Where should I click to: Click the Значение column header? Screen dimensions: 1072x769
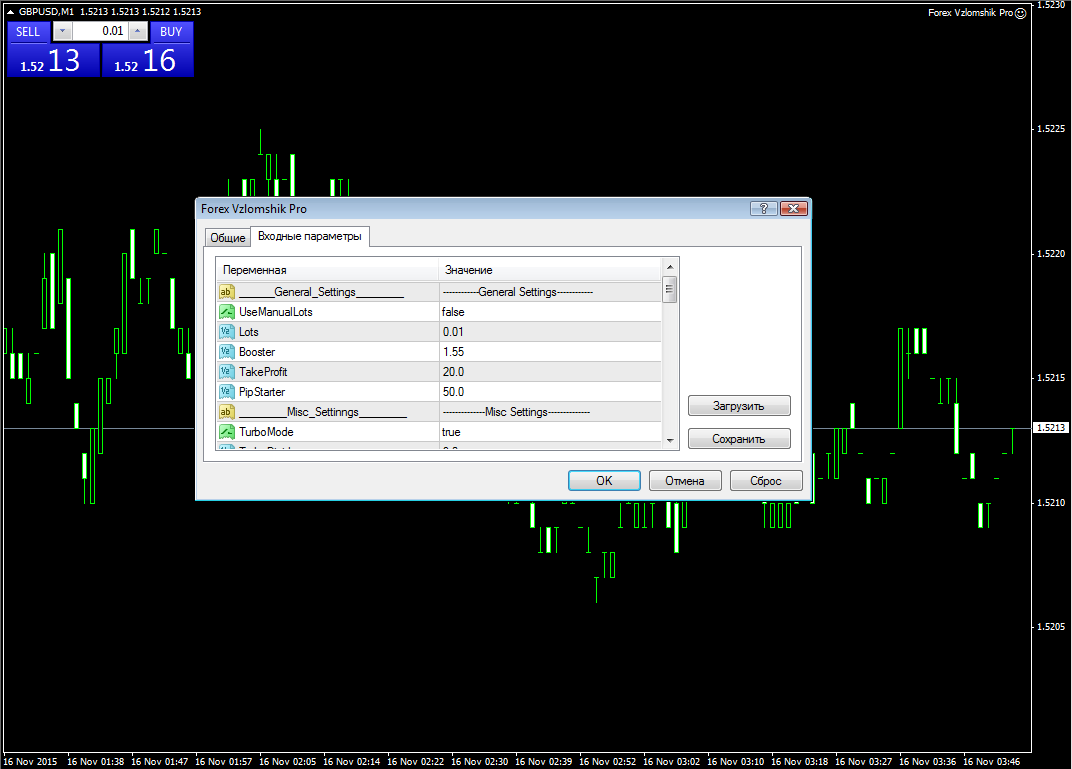pyautogui.click(x=550, y=269)
